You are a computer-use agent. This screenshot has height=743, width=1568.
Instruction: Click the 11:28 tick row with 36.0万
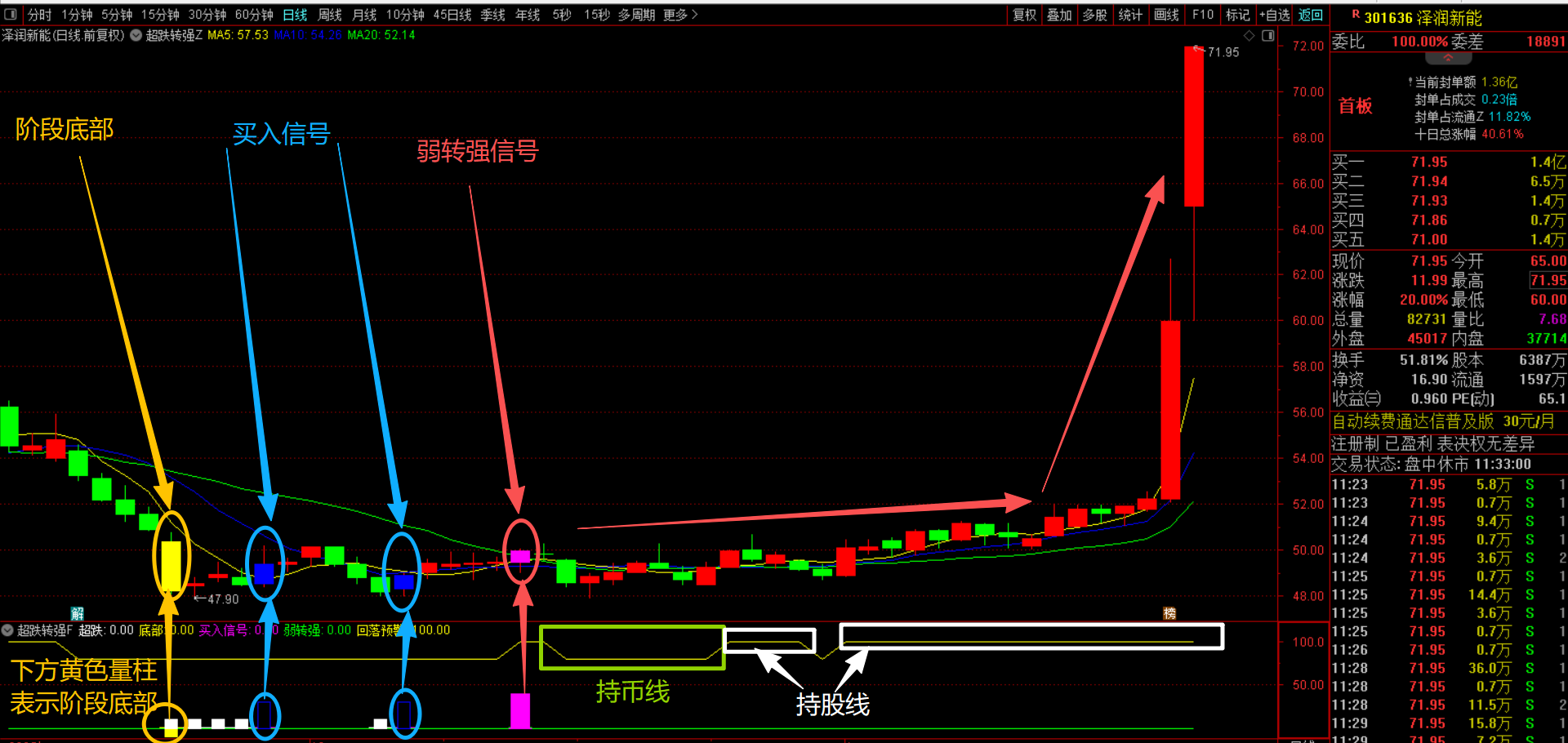(x=1449, y=668)
